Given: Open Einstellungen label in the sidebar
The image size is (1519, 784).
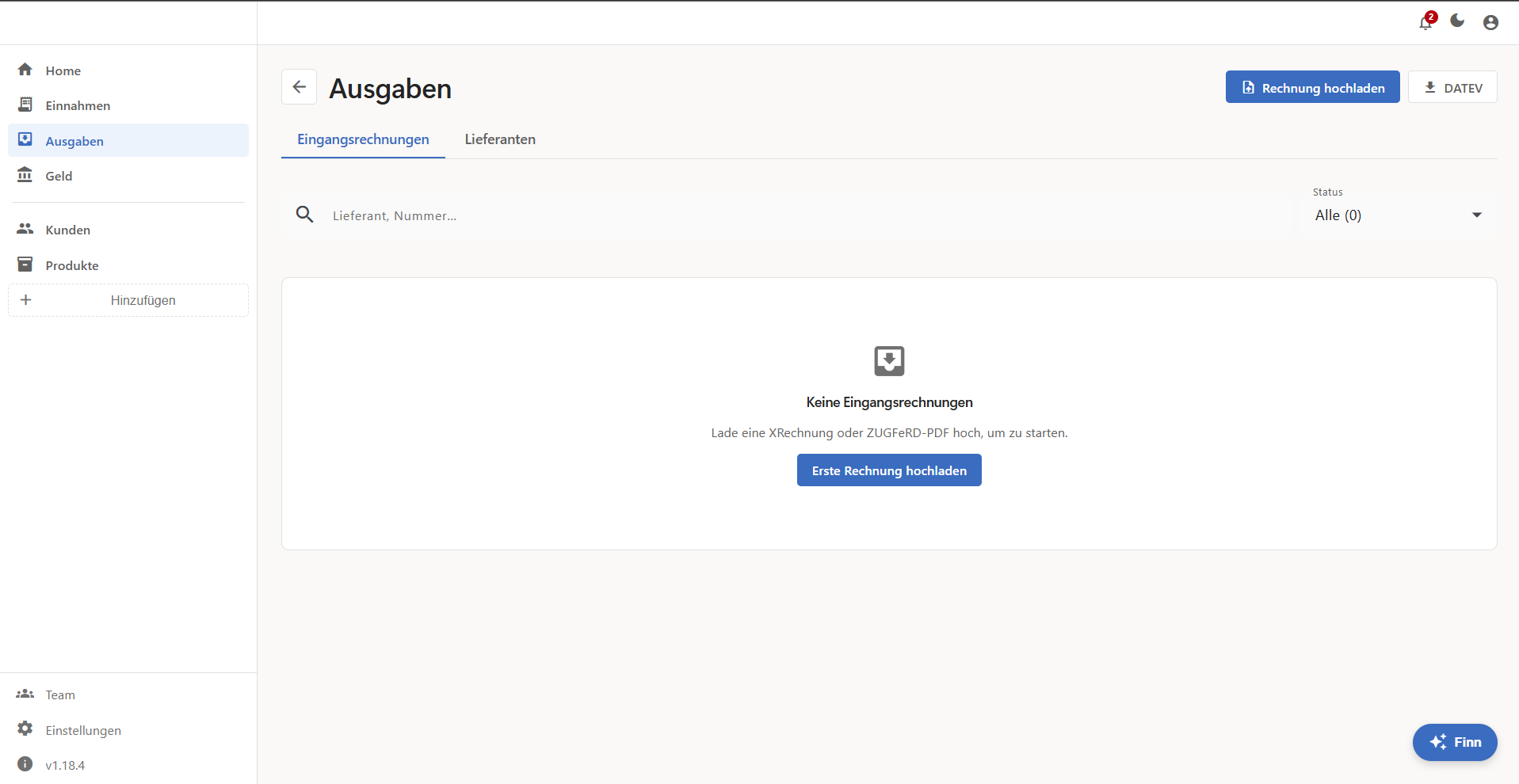Looking at the screenshot, I should click(x=83, y=730).
